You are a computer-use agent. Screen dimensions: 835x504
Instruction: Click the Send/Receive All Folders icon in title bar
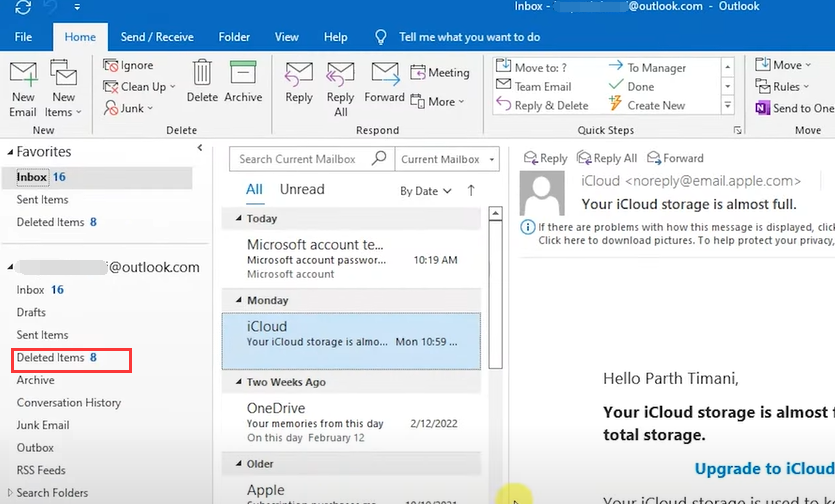tap(23, 7)
